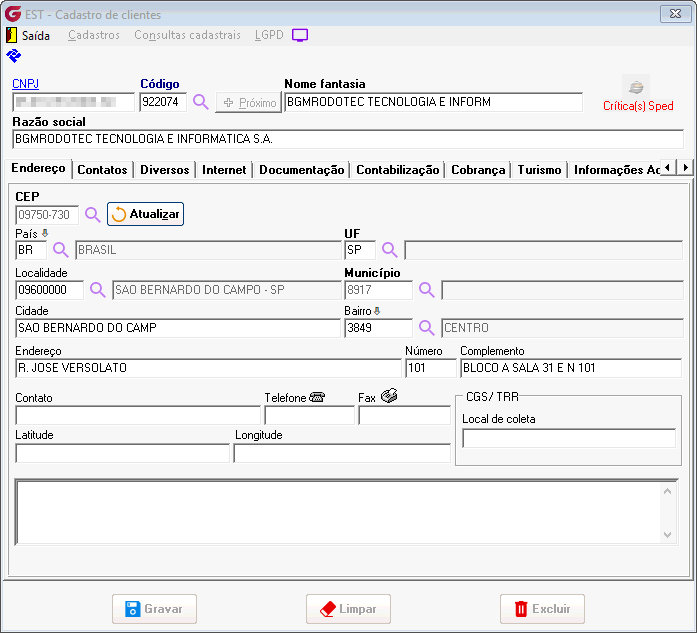Follow the CNPJ link label

point(25,84)
